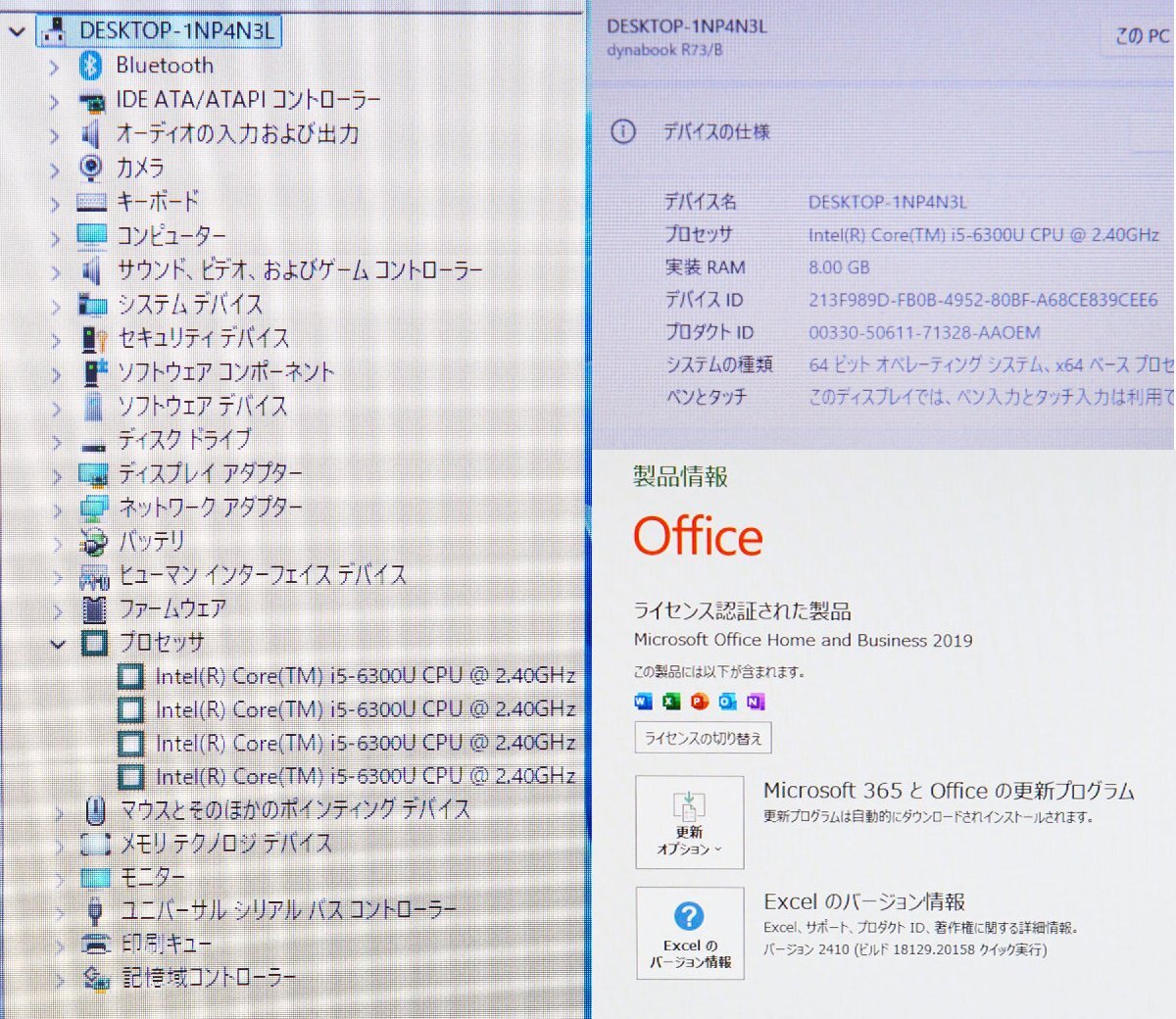Click the セキュリティ デバイス key icon
Image resolution: width=1176 pixels, height=1019 pixels.
pos(94,339)
